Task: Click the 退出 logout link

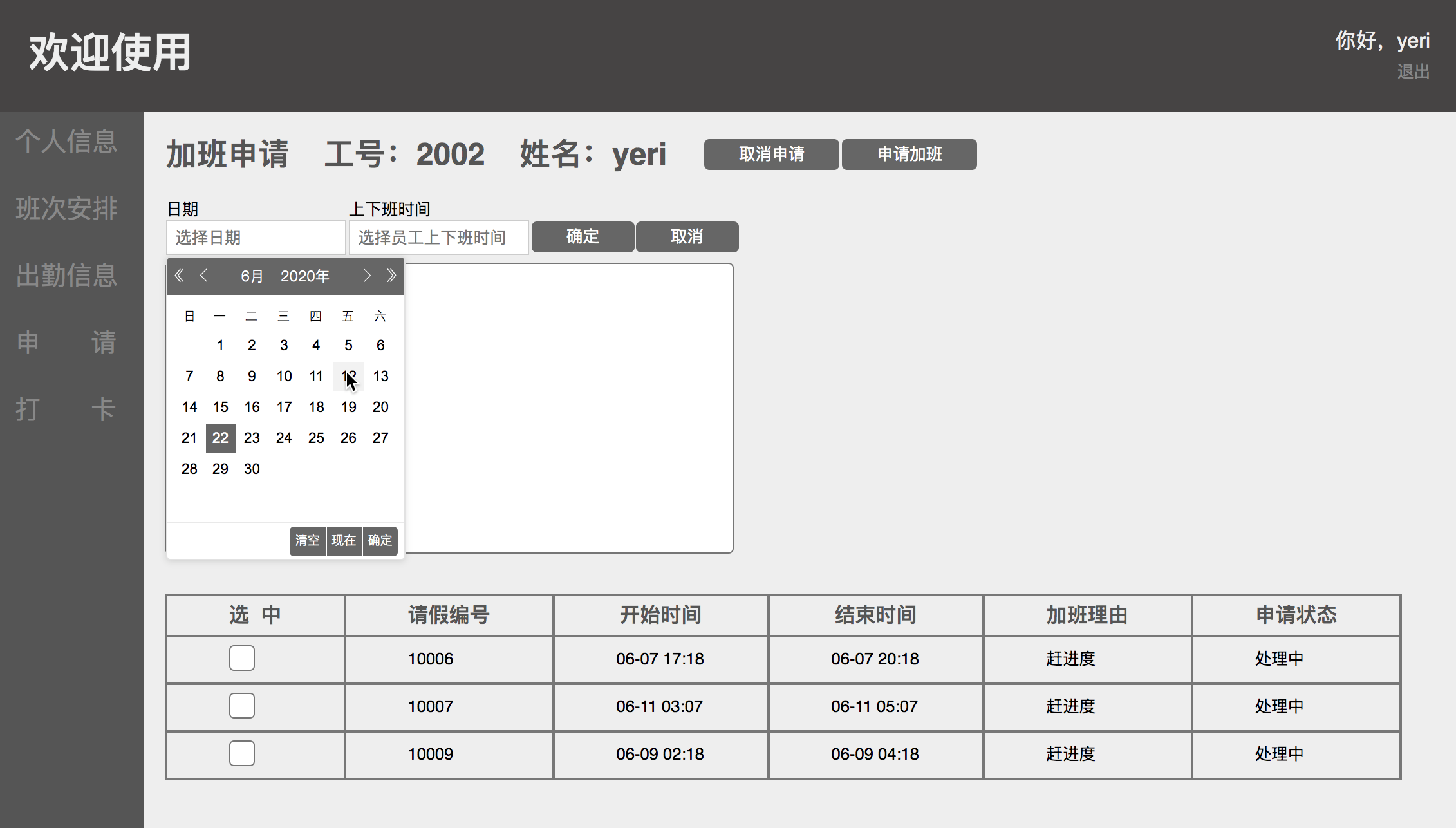Action: click(1413, 71)
